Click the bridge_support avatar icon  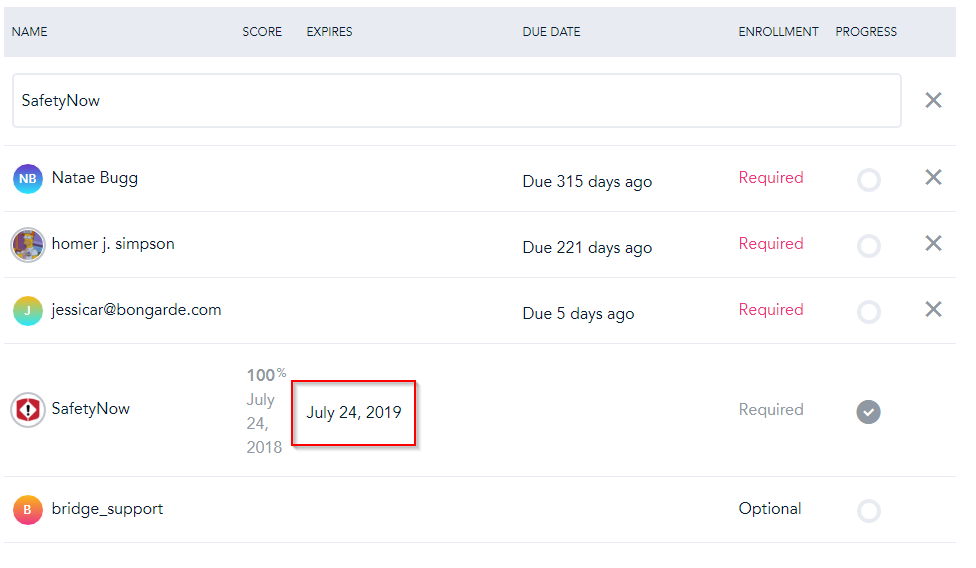(x=28, y=510)
